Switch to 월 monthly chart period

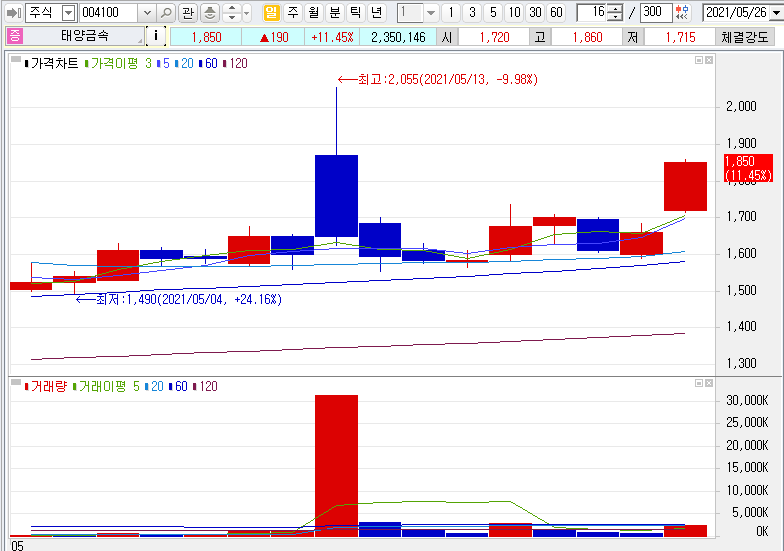point(314,12)
